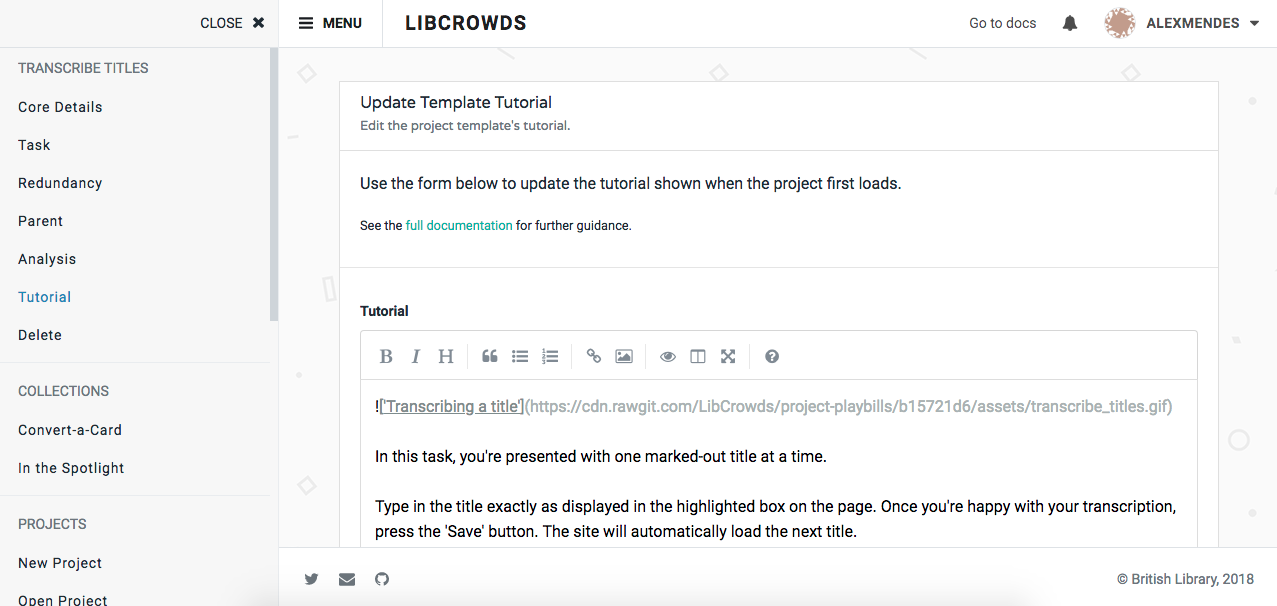Open notifications via the bell icon
Image resolution: width=1277 pixels, height=606 pixels.
pos(1068,22)
